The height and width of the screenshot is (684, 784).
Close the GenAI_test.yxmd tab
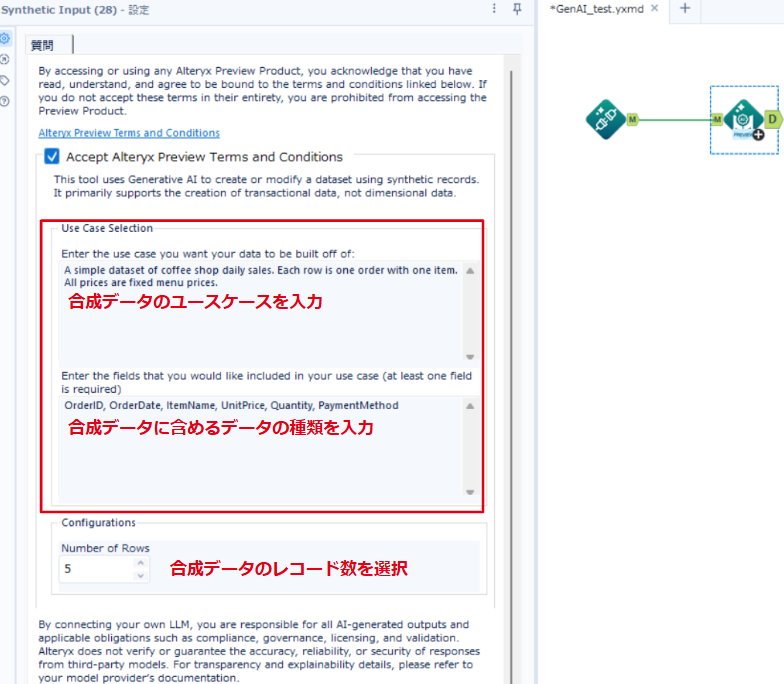point(654,8)
